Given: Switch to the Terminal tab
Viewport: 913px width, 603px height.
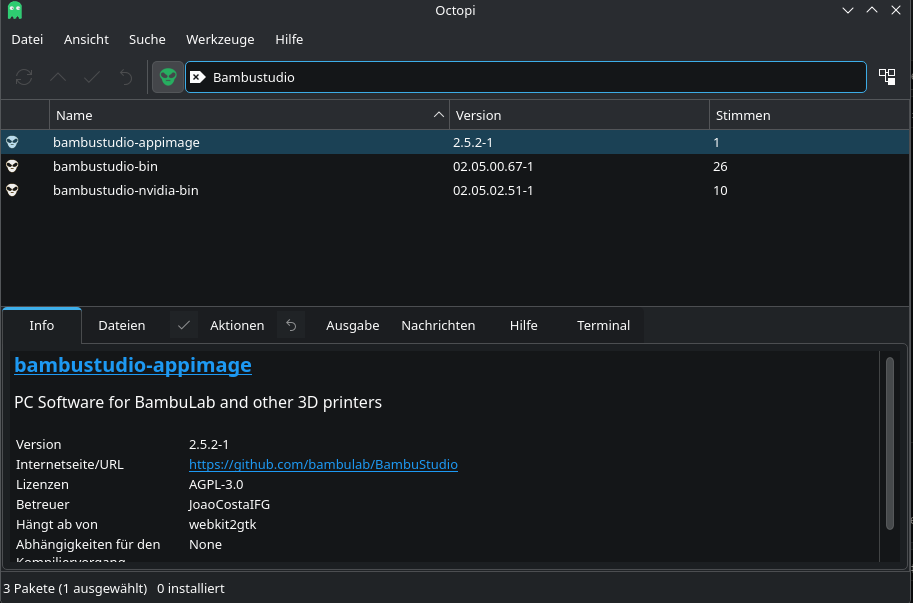Looking at the screenshot, I should coord(603,325).
